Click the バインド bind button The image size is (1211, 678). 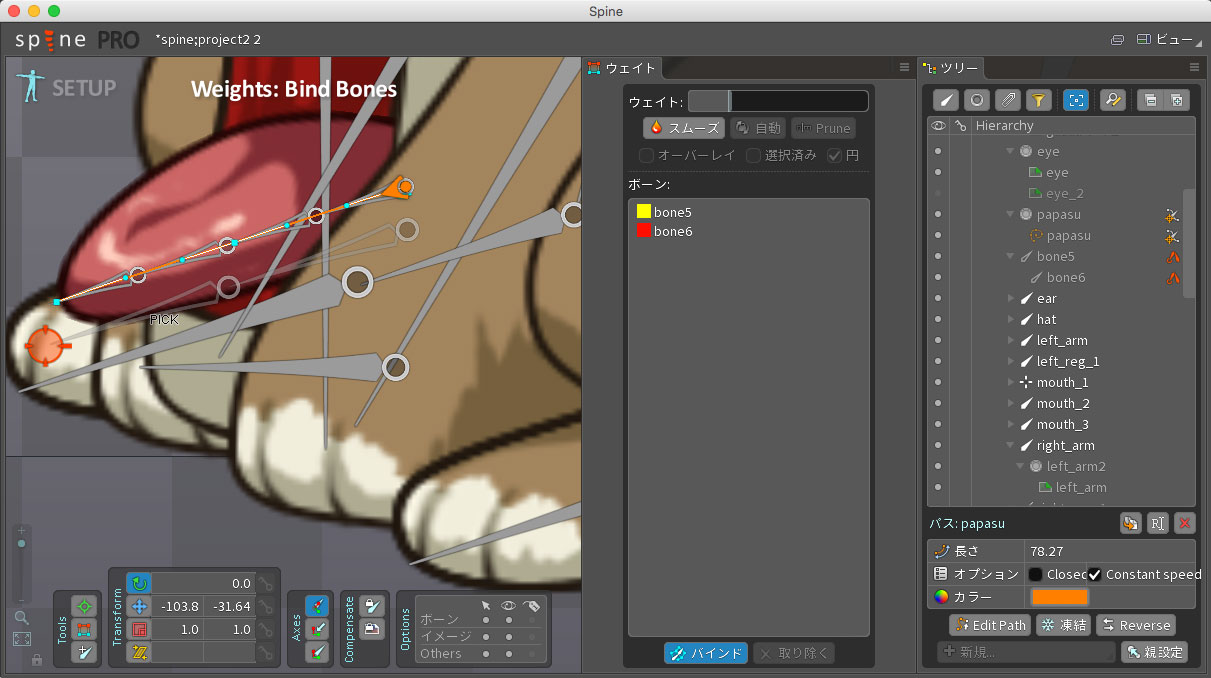(x=705, y=653)
